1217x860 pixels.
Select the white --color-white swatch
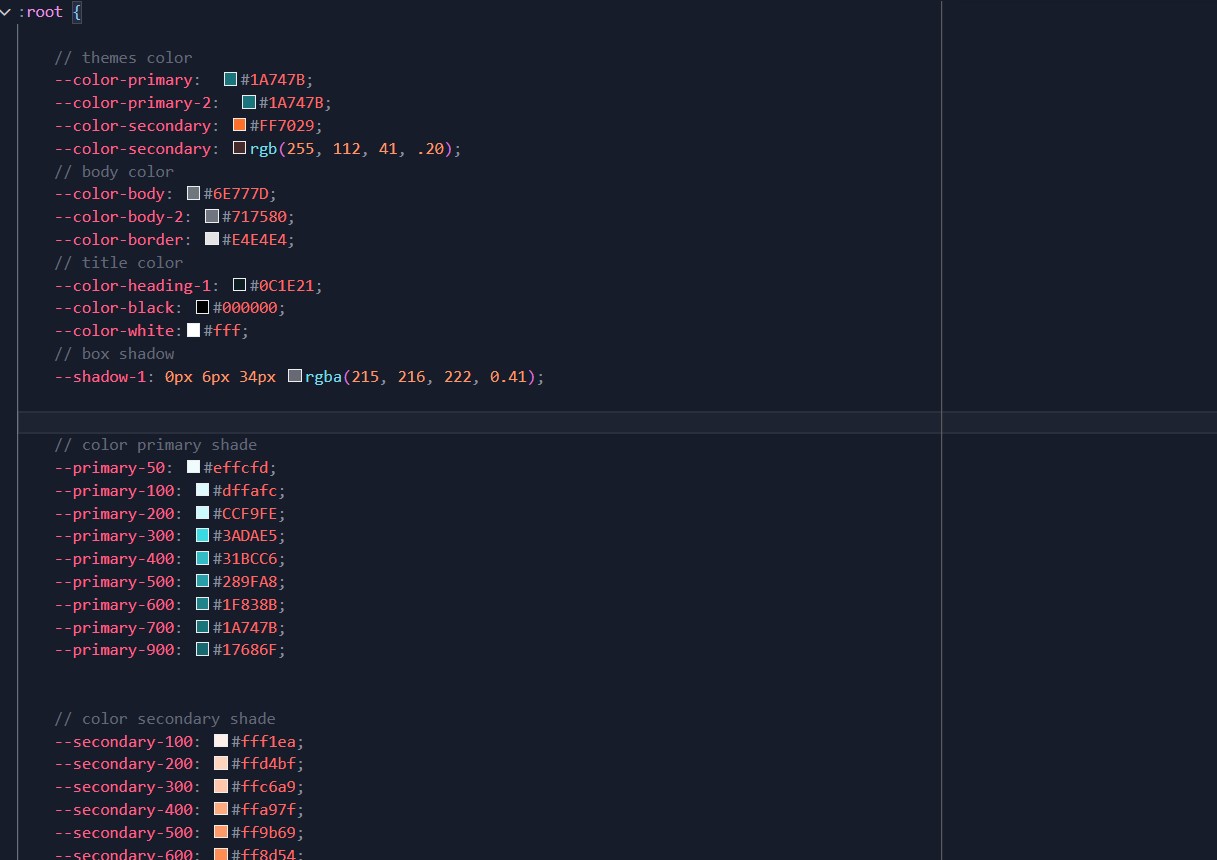point(194,330)
